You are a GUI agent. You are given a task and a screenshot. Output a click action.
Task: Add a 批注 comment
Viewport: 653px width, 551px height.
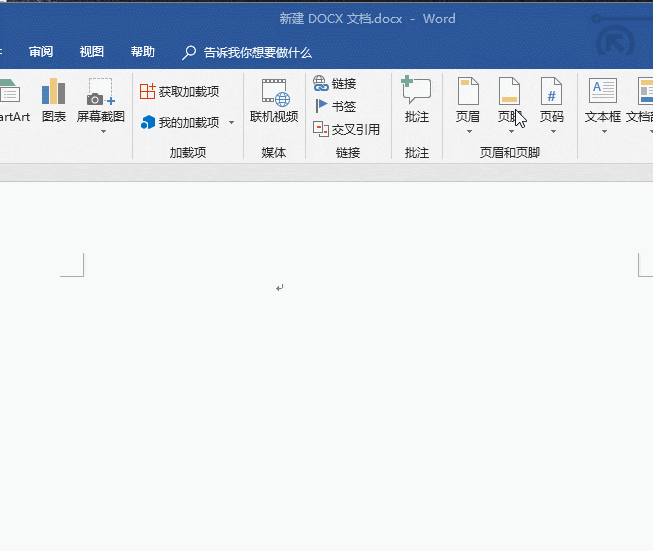416,100
